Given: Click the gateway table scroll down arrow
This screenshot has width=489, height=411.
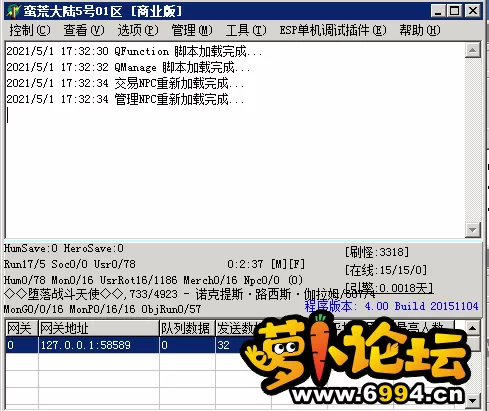Looking at the screenshot, I should (x=472, y=400).
